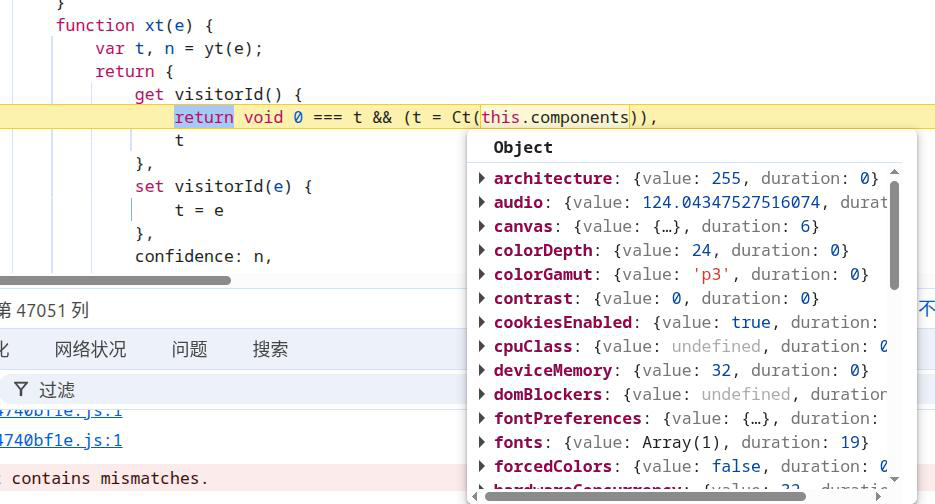Expand the colorGamut property
This screenshot has height=504, width=935.
[x=482, y=274]
